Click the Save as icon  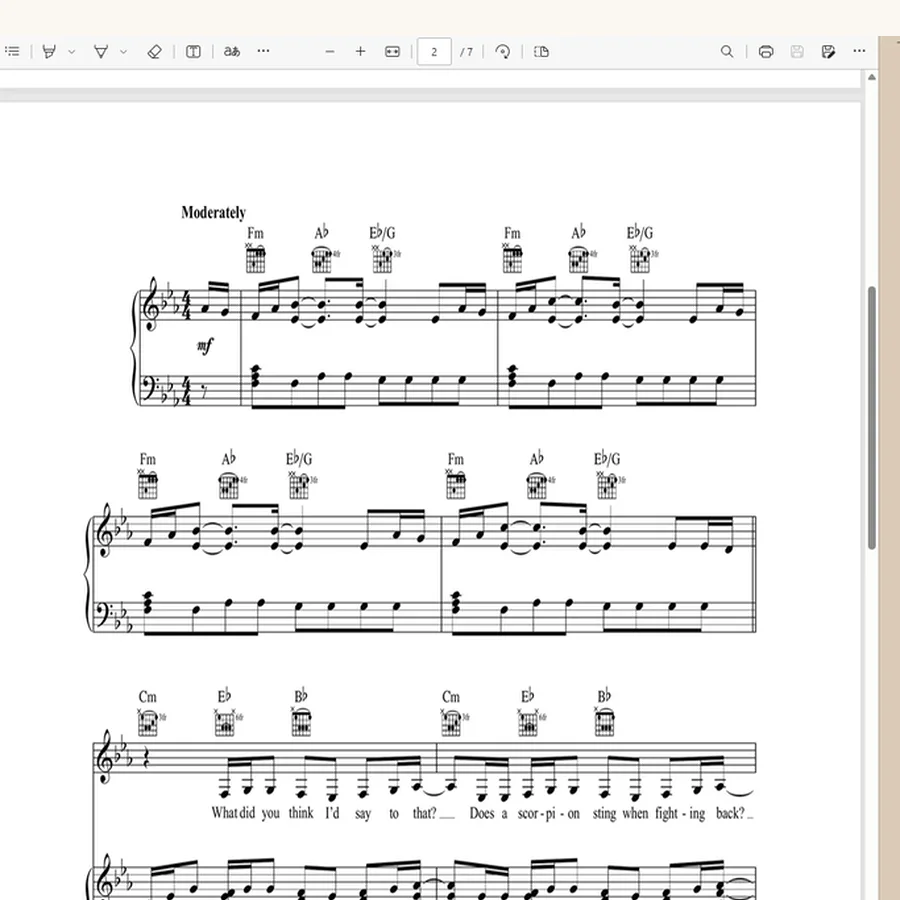pos(828,52)
